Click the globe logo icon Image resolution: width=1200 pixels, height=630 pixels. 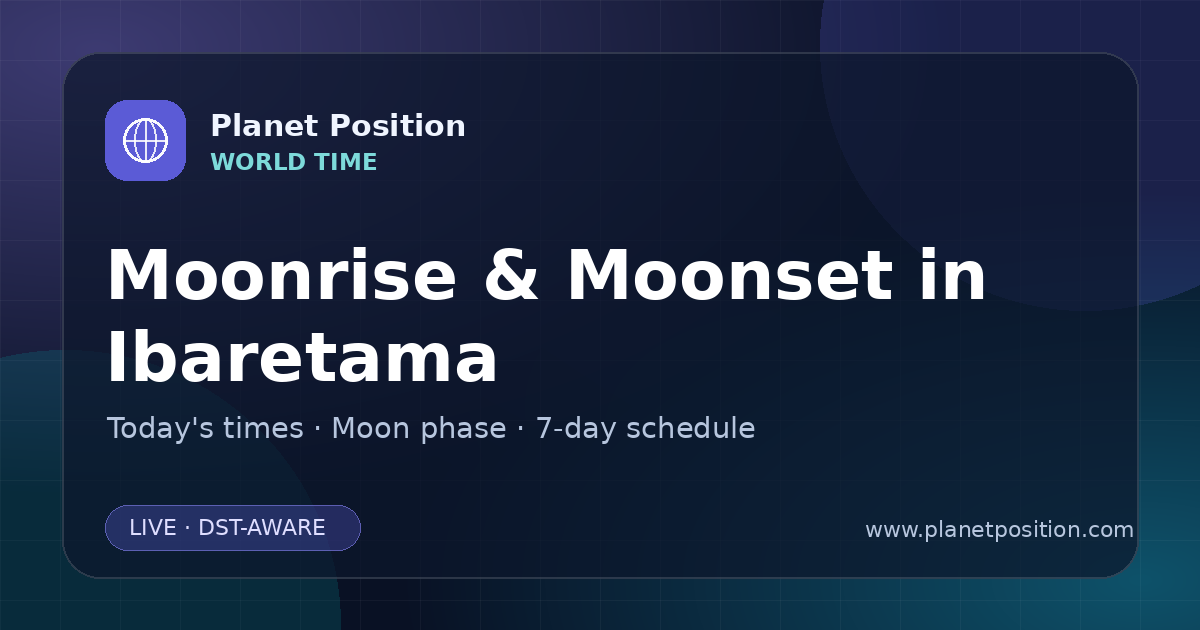point(145,140)
